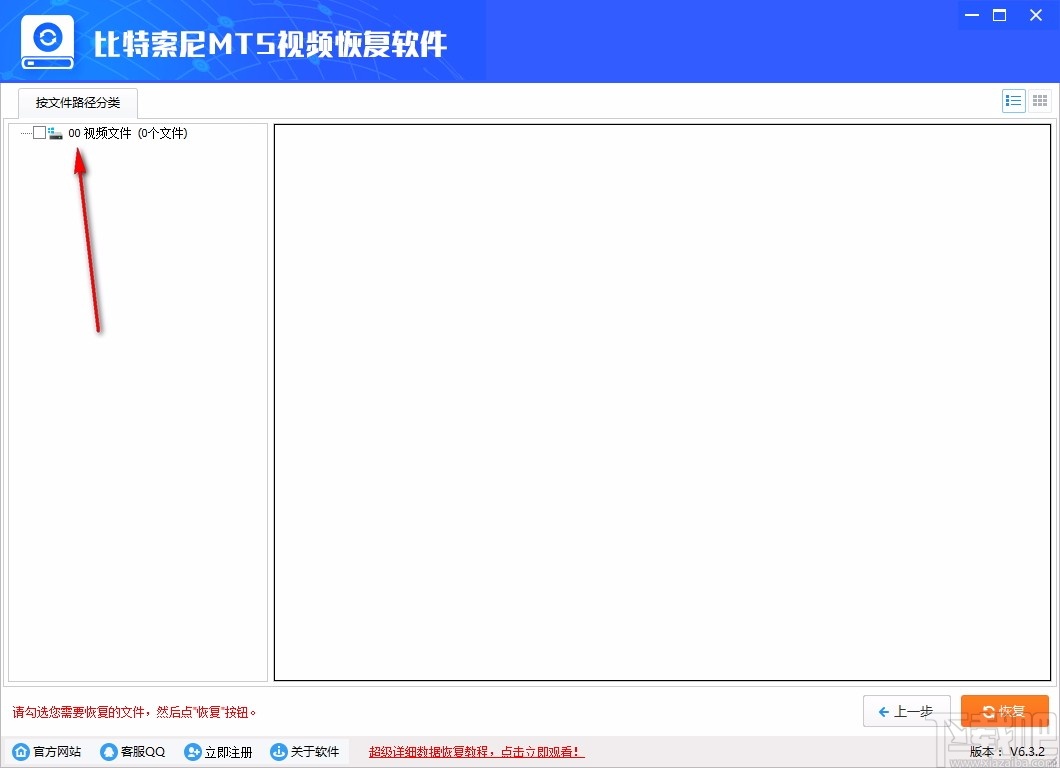Click the app logo in title bar
This screenshot has height=768, width=1060.
point(47,40)
